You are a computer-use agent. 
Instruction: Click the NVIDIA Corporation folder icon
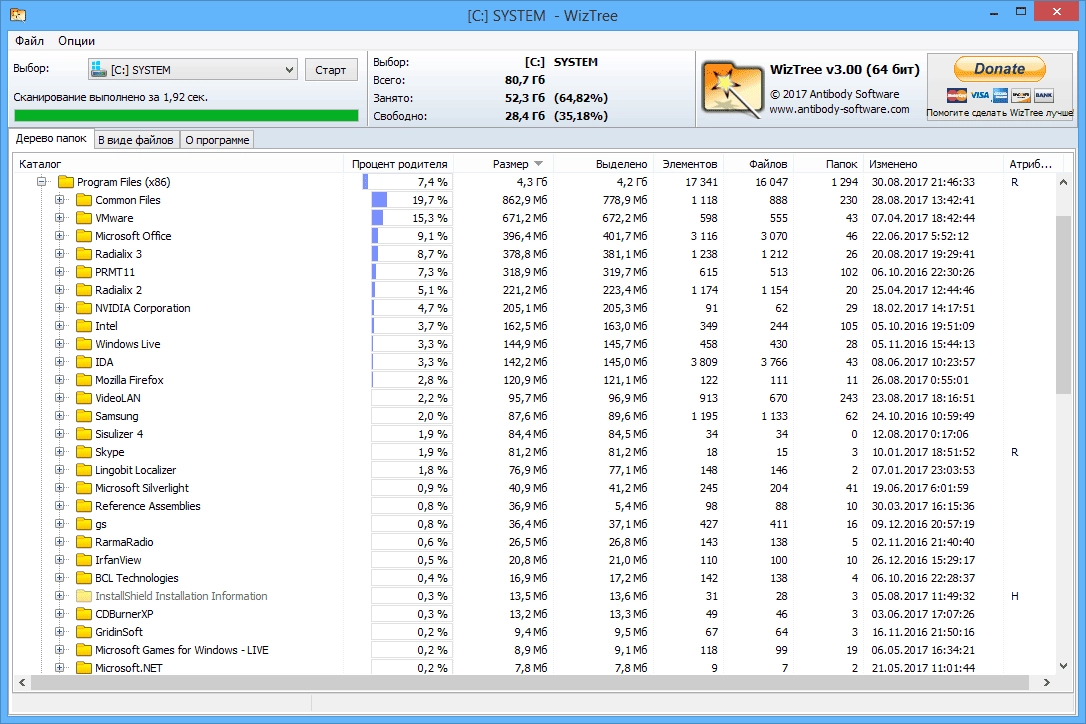(84, 308)
